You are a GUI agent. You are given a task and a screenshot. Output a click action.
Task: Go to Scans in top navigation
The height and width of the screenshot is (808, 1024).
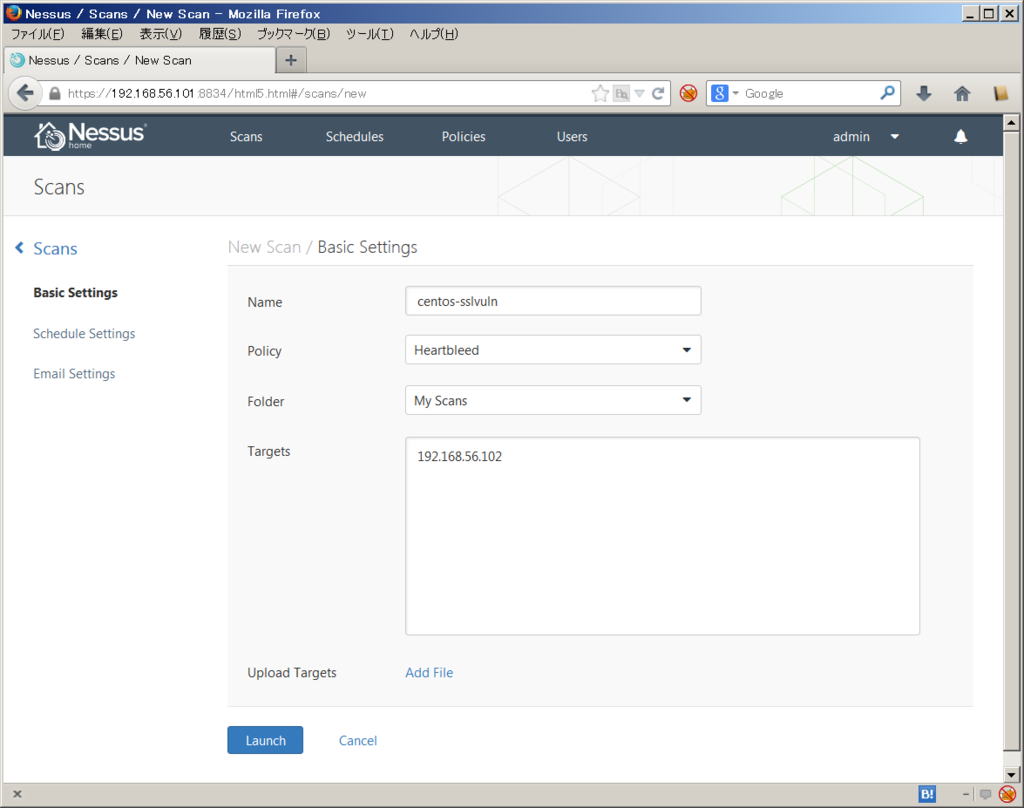click(x=246, y=137)
